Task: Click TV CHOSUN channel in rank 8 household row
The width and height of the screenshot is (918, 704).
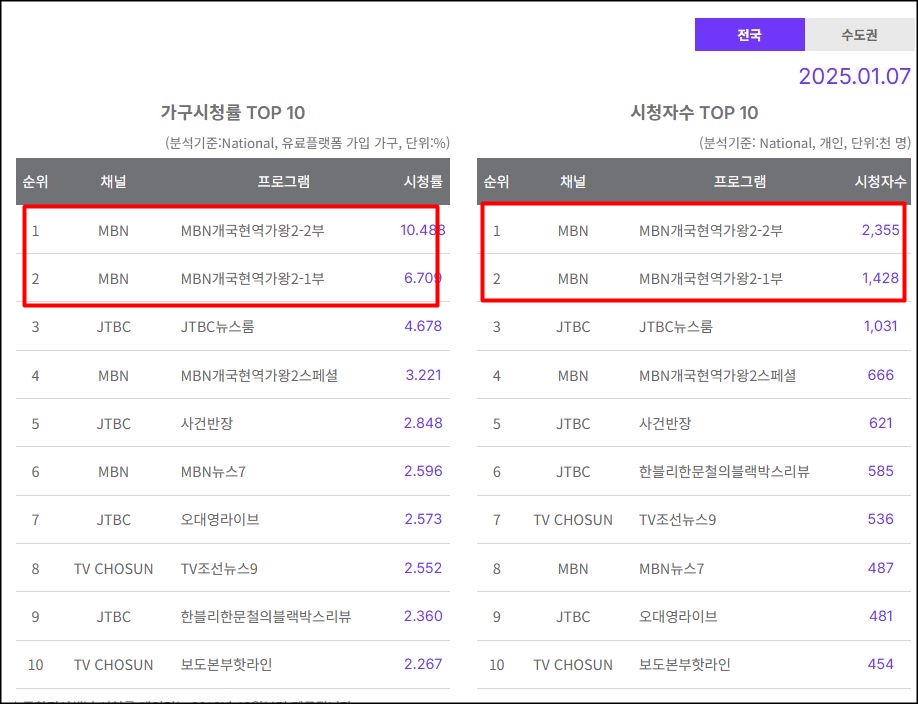Action: point(113,569)
